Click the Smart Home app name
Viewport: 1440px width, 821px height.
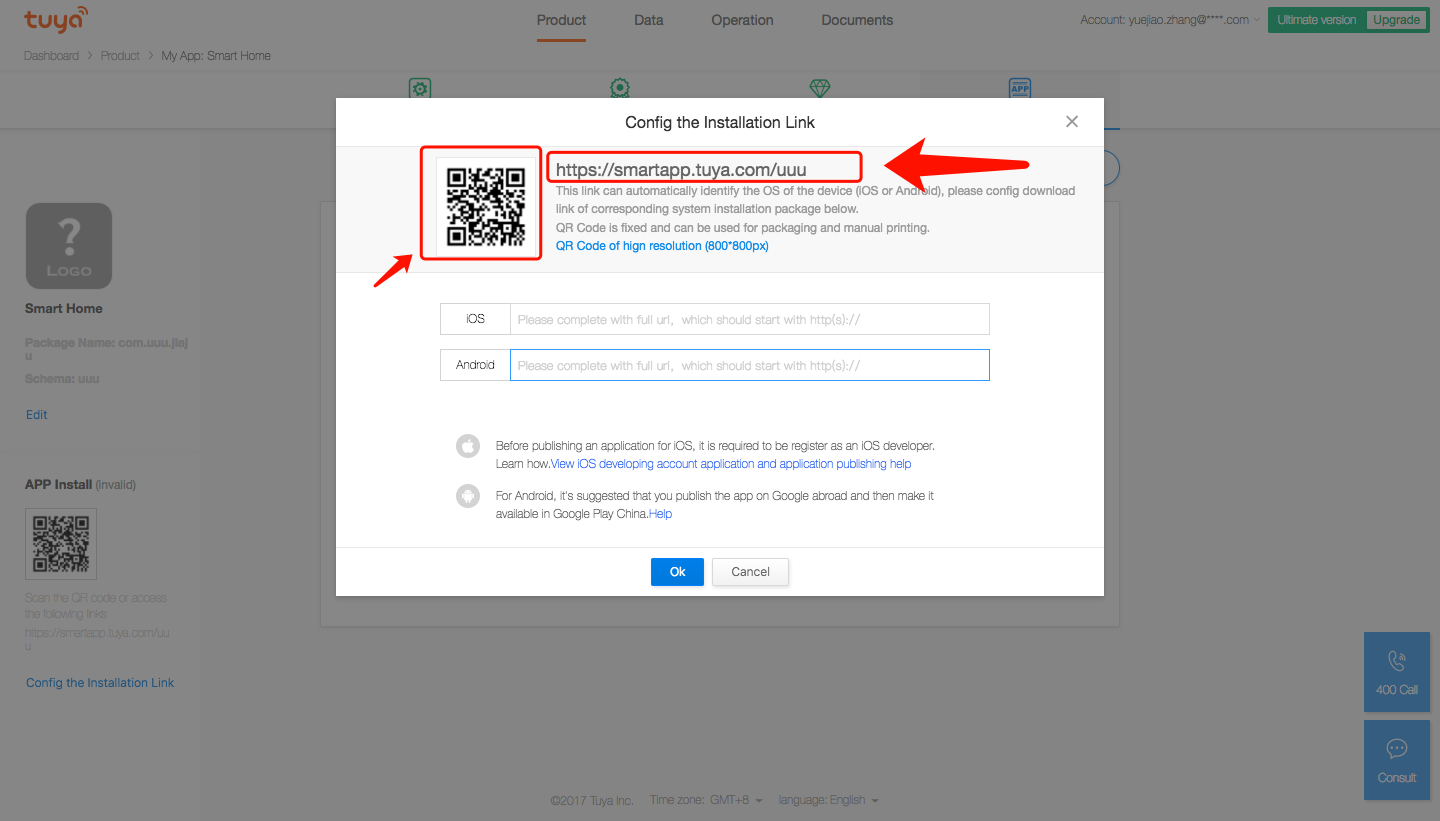[64, 309]
